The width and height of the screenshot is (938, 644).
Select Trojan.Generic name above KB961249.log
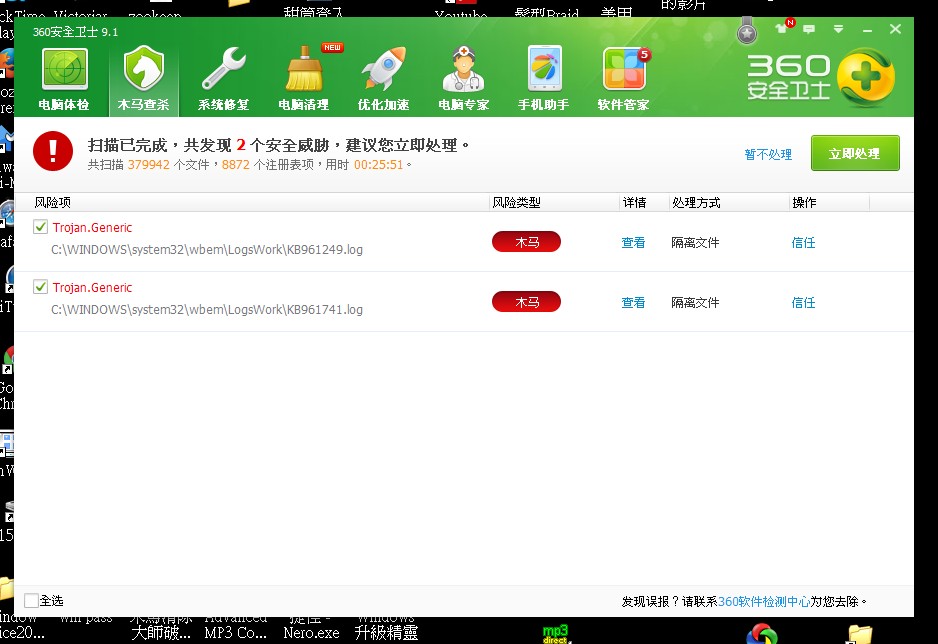click(92, 227)
